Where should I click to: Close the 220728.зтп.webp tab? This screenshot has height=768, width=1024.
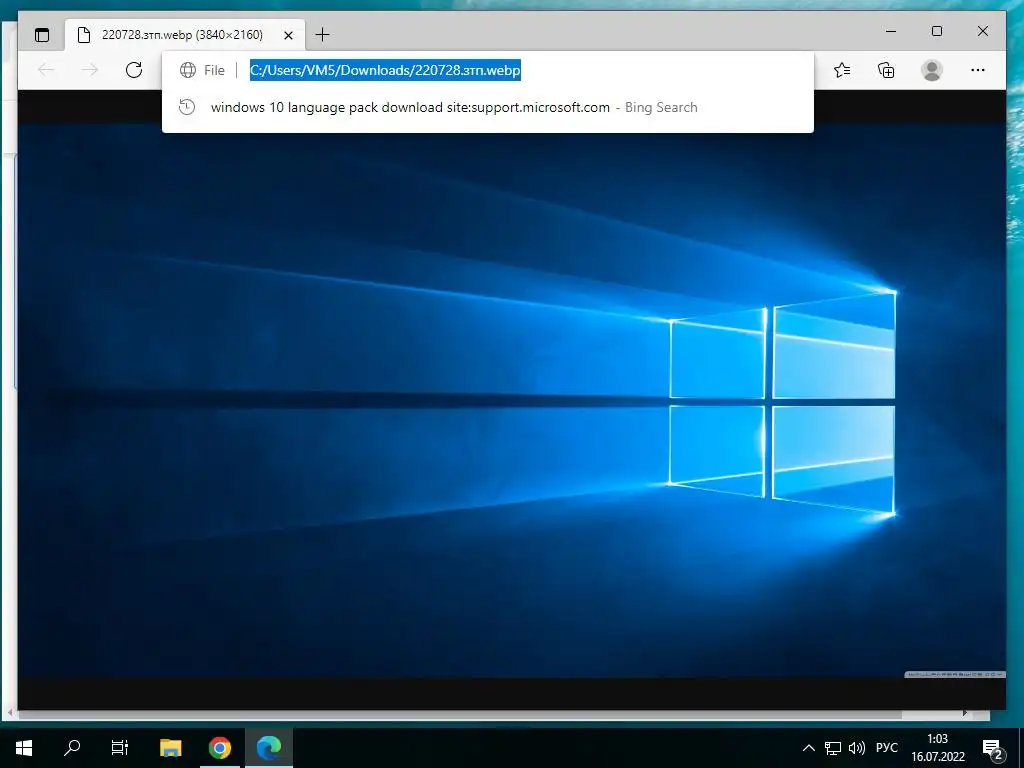288,35
